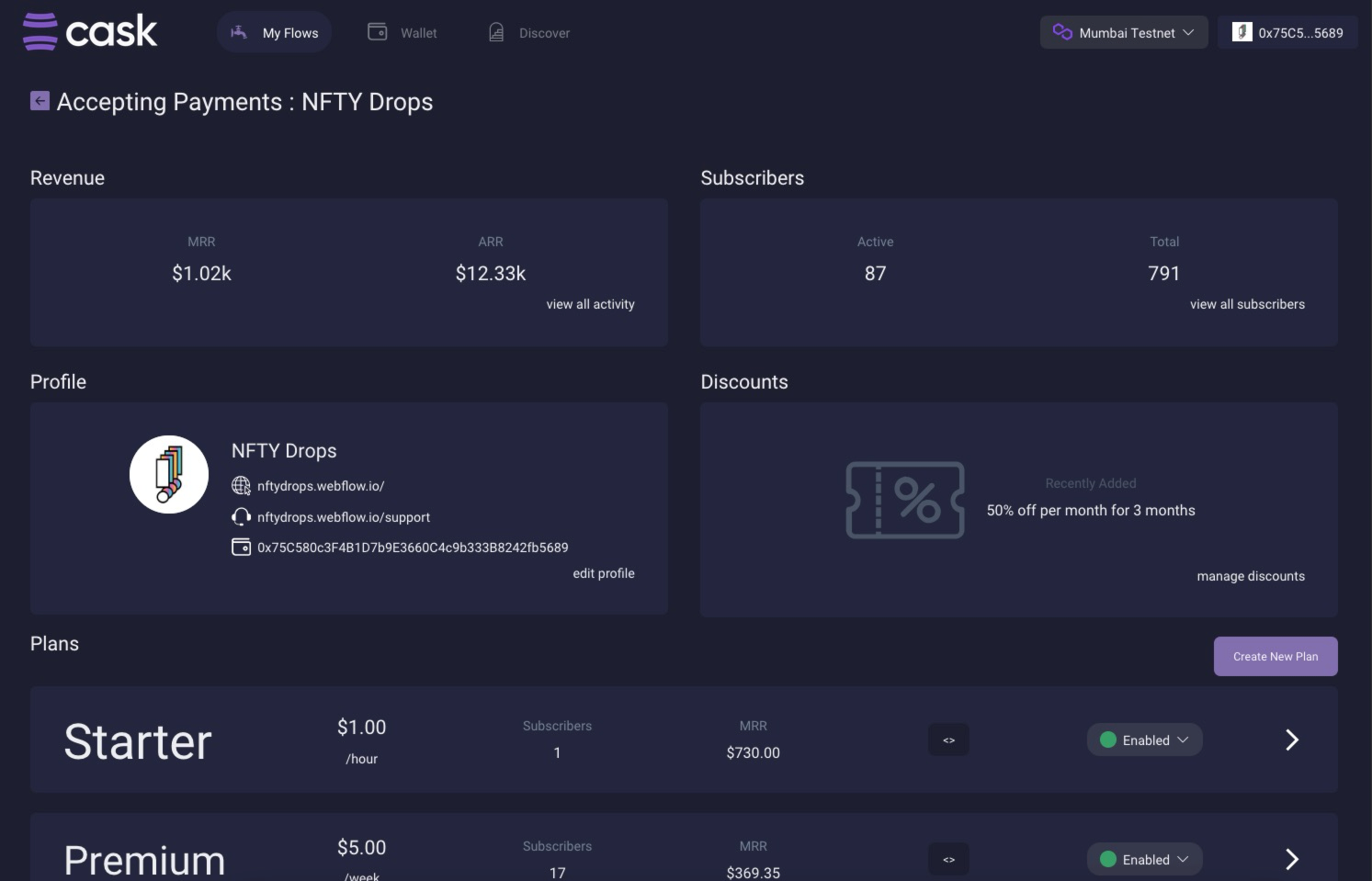Click the Cask logo
Image resolution: width=1372 pixels, height=881 pixels.
[x=90, y=31]
